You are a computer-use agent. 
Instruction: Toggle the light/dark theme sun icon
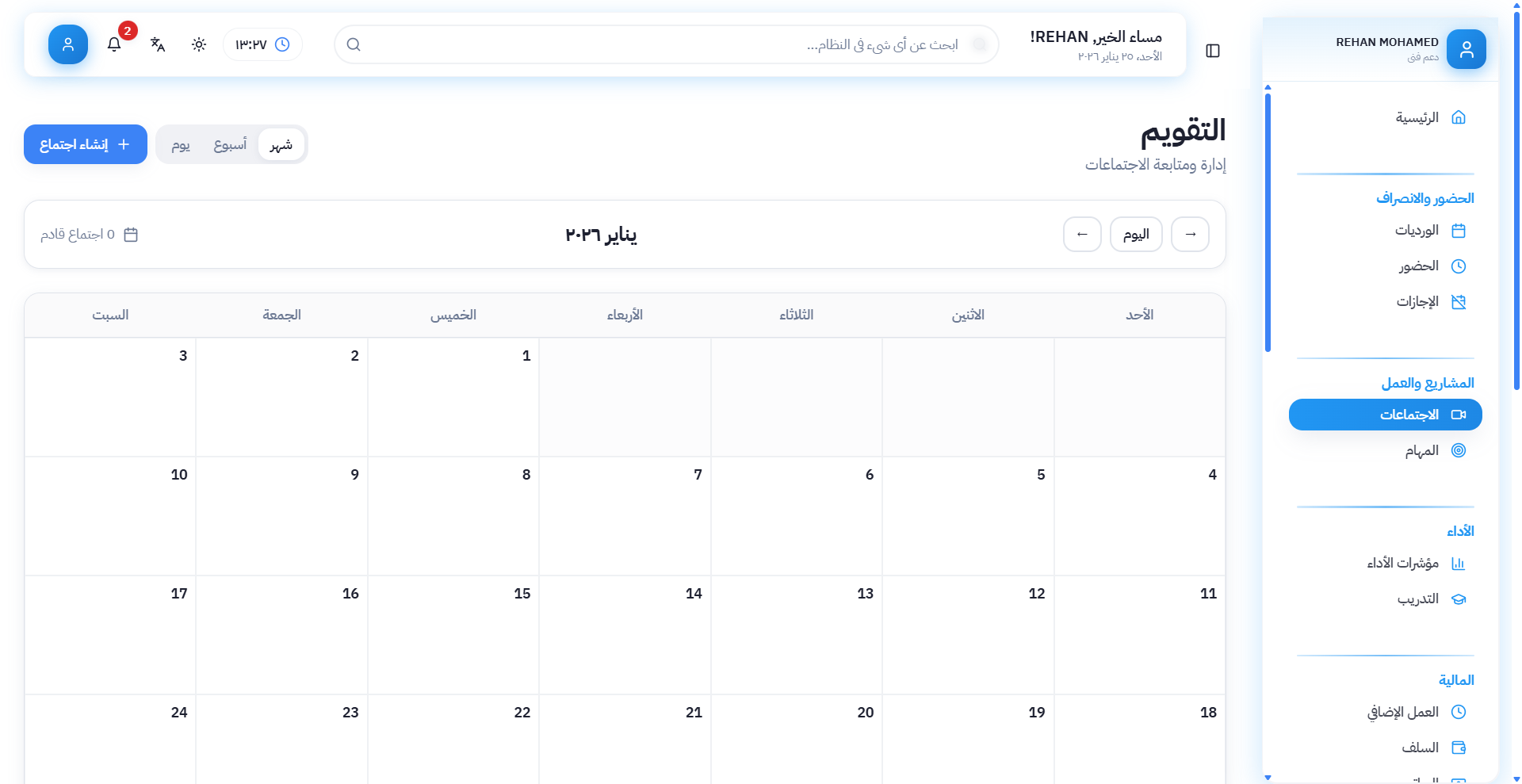(x=199, y=44)
